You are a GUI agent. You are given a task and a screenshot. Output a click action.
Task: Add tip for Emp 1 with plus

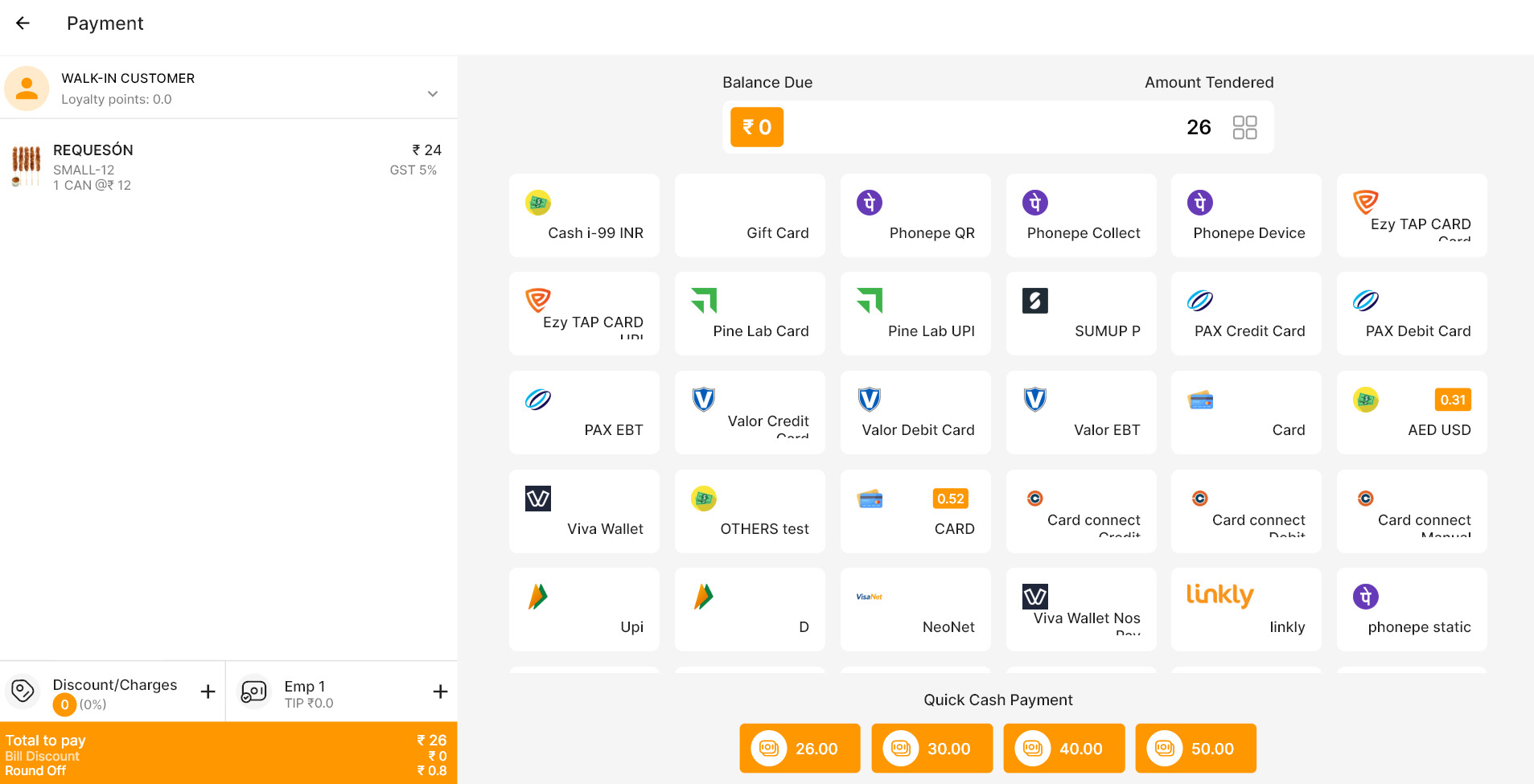440,692
